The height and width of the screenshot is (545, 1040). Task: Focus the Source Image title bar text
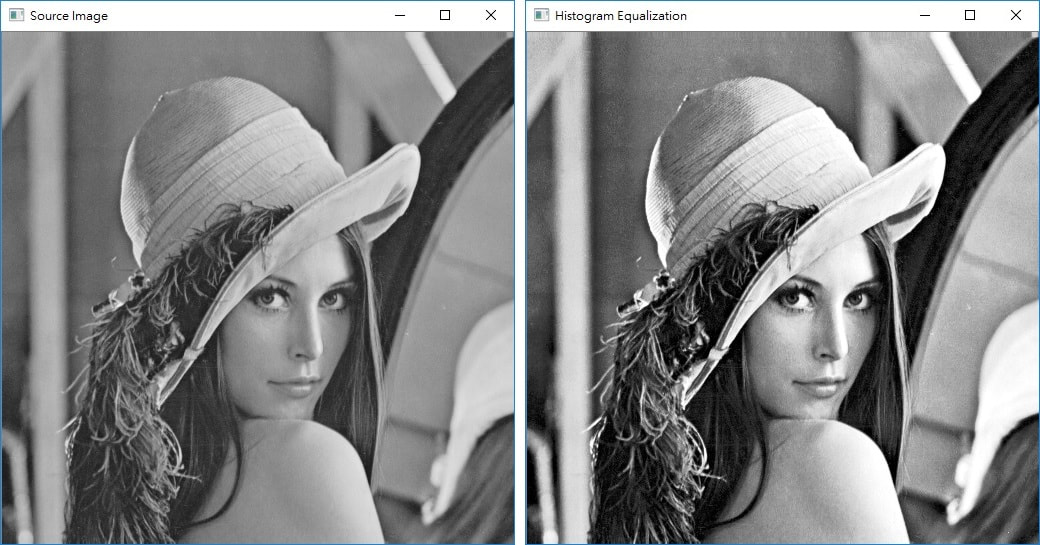69,16
